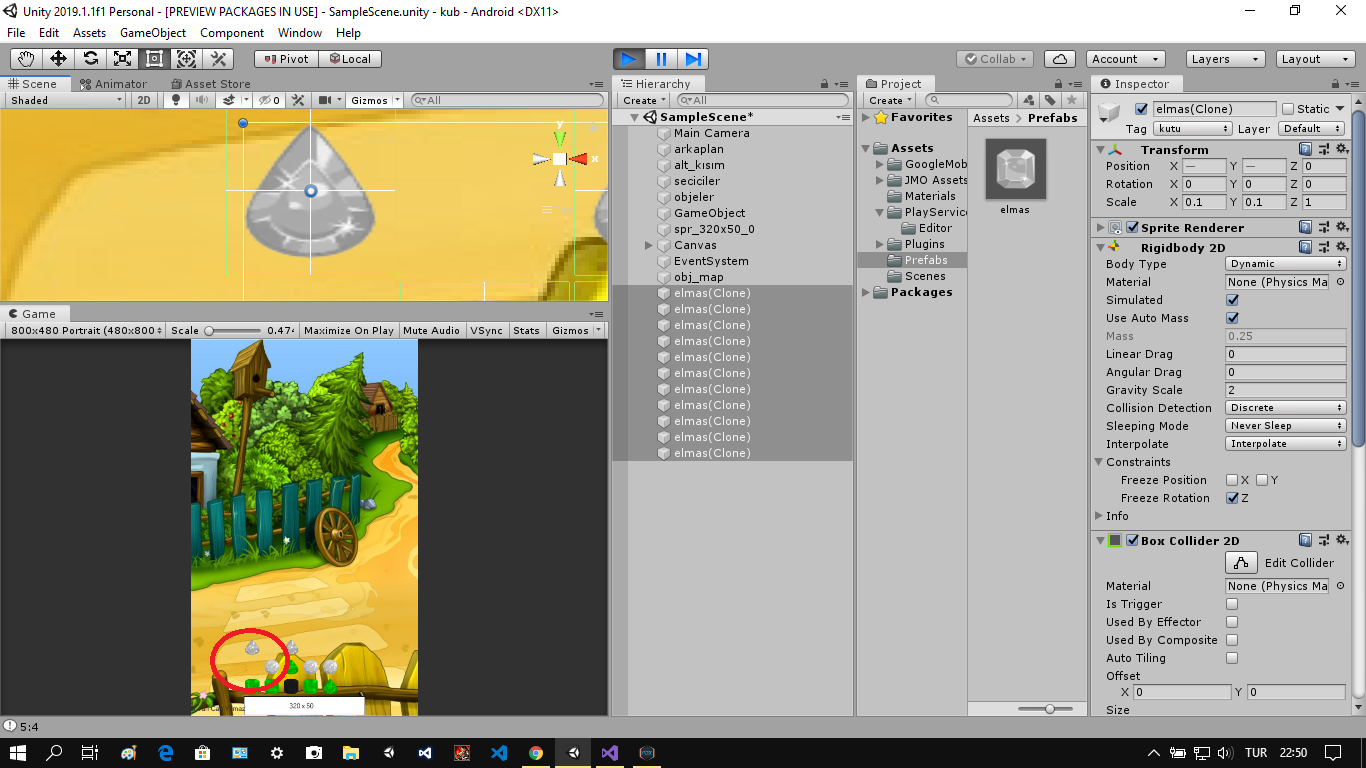This screenshot has height=768, width=1366.
Task: Click Maximize On Play button
Action: point(349,330)
